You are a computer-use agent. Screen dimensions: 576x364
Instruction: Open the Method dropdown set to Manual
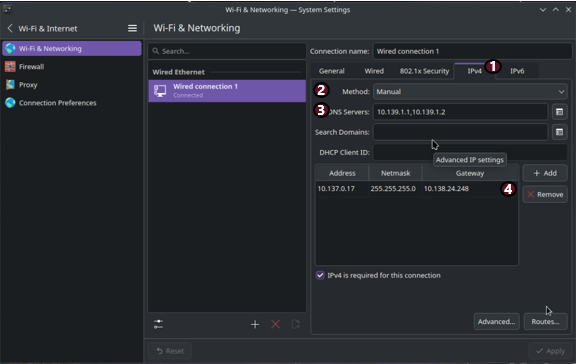coord(470,91)
